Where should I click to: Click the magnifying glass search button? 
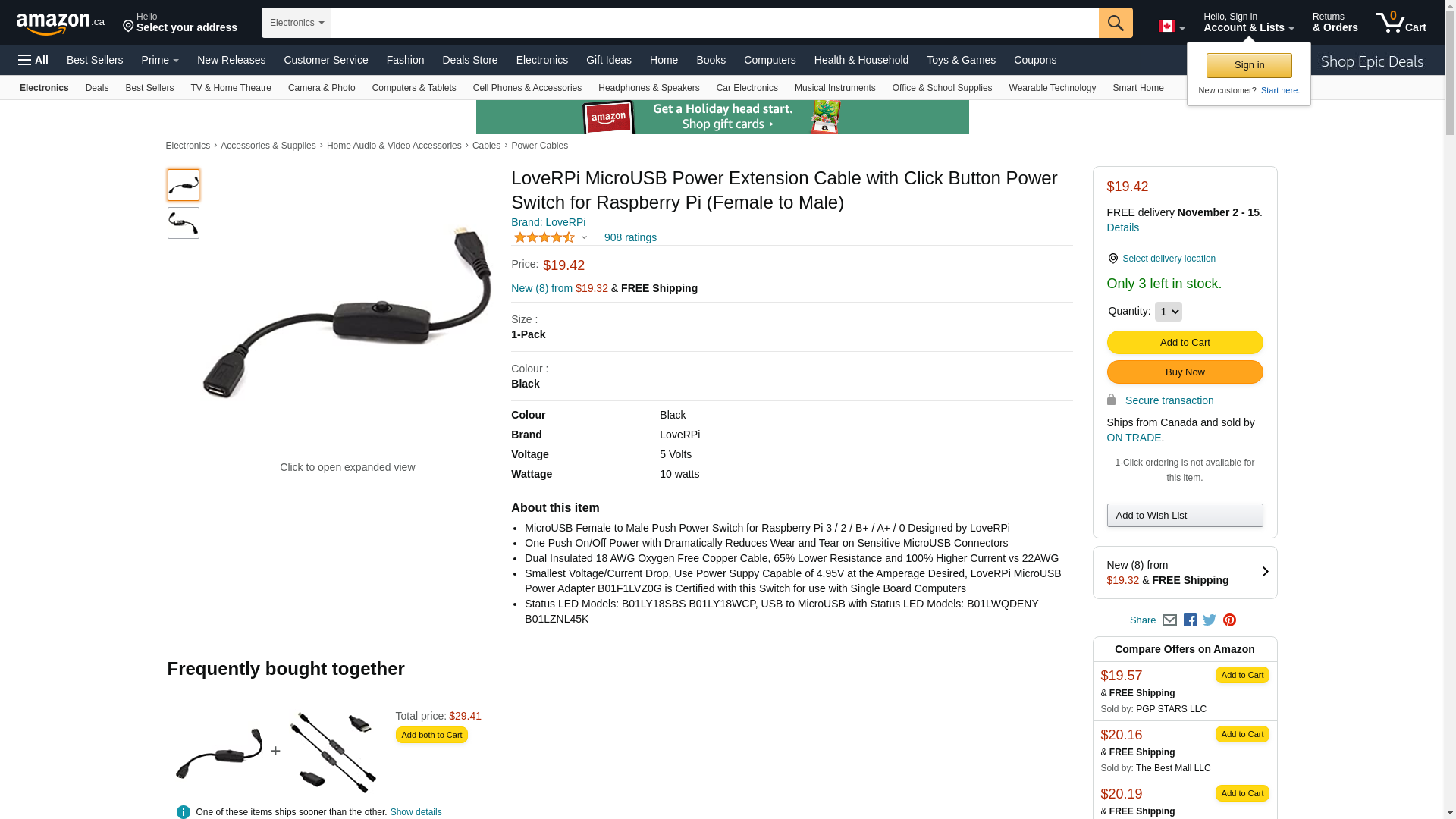coord(1116,23)
